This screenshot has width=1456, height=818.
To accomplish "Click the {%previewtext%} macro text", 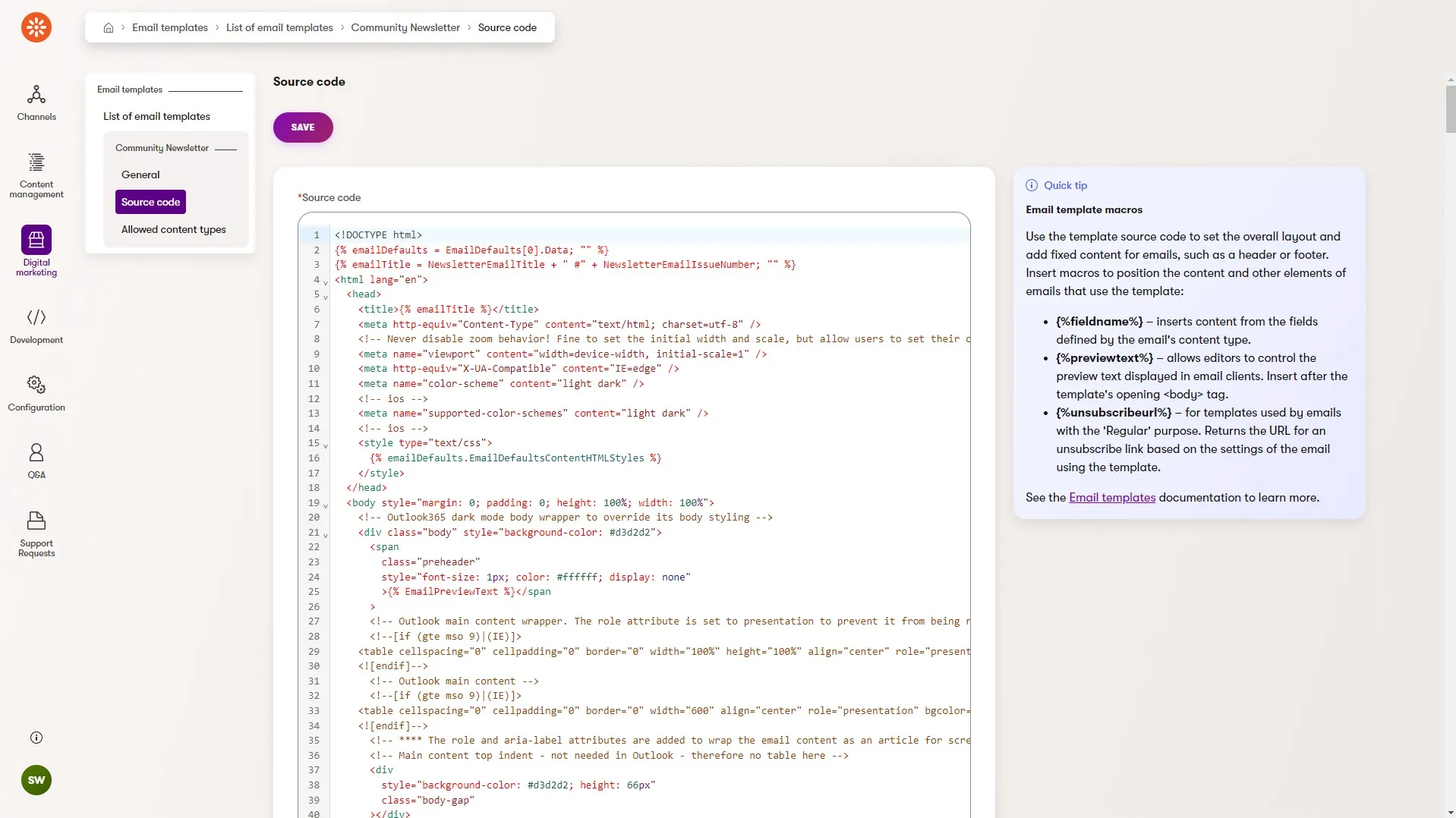I will pos(1104,358).
